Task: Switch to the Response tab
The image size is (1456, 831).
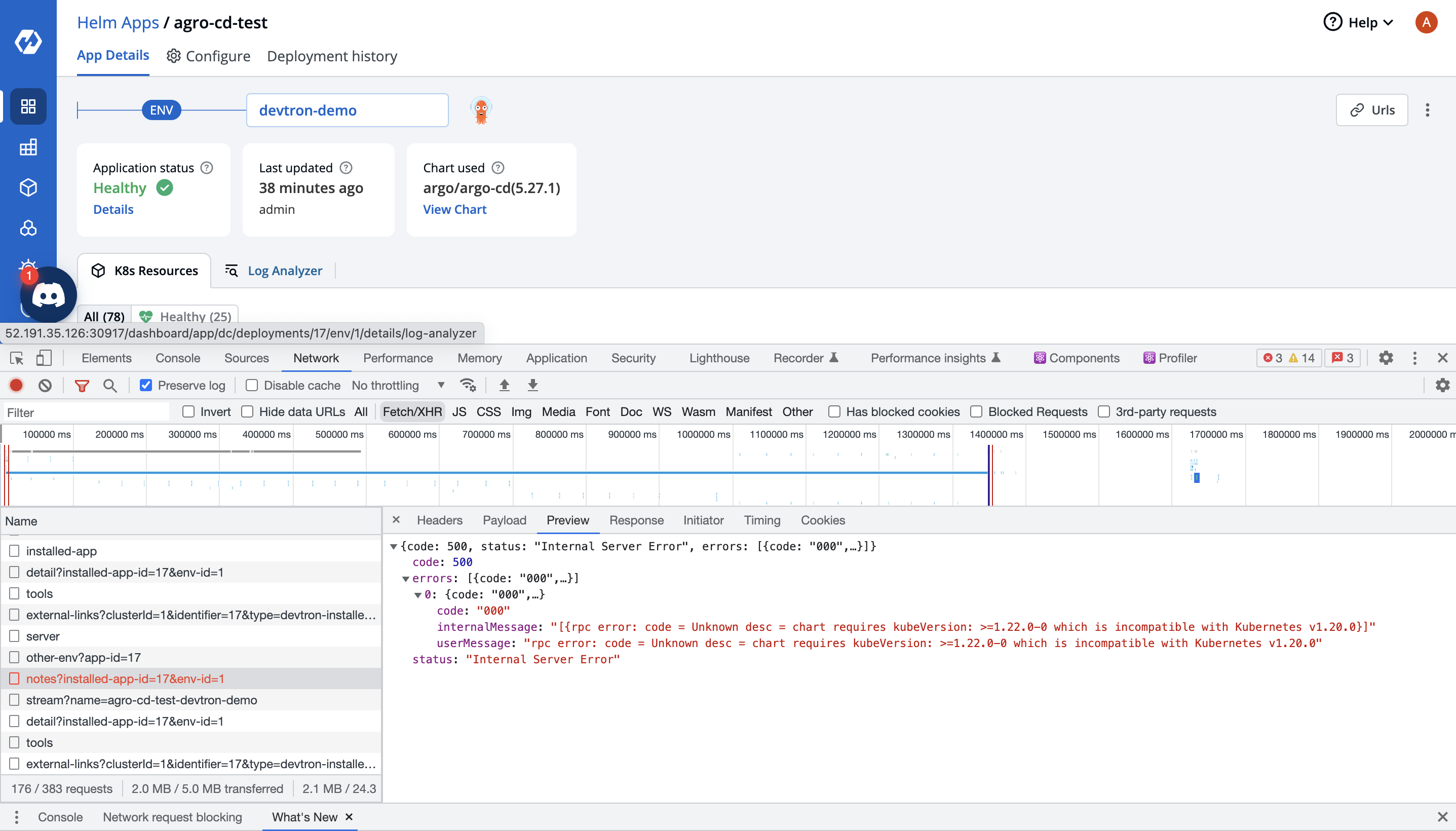Action: tap(636, 520)
